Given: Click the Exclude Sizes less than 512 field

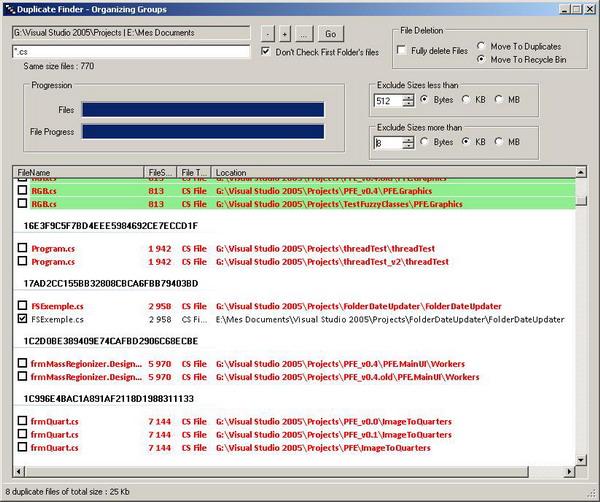Looking at the screenshot, I should click(x=387, y=101).
